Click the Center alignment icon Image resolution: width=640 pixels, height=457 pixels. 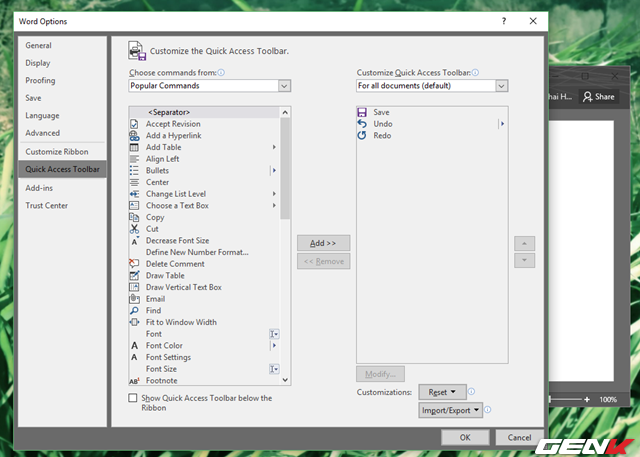[x=134, y=182]
